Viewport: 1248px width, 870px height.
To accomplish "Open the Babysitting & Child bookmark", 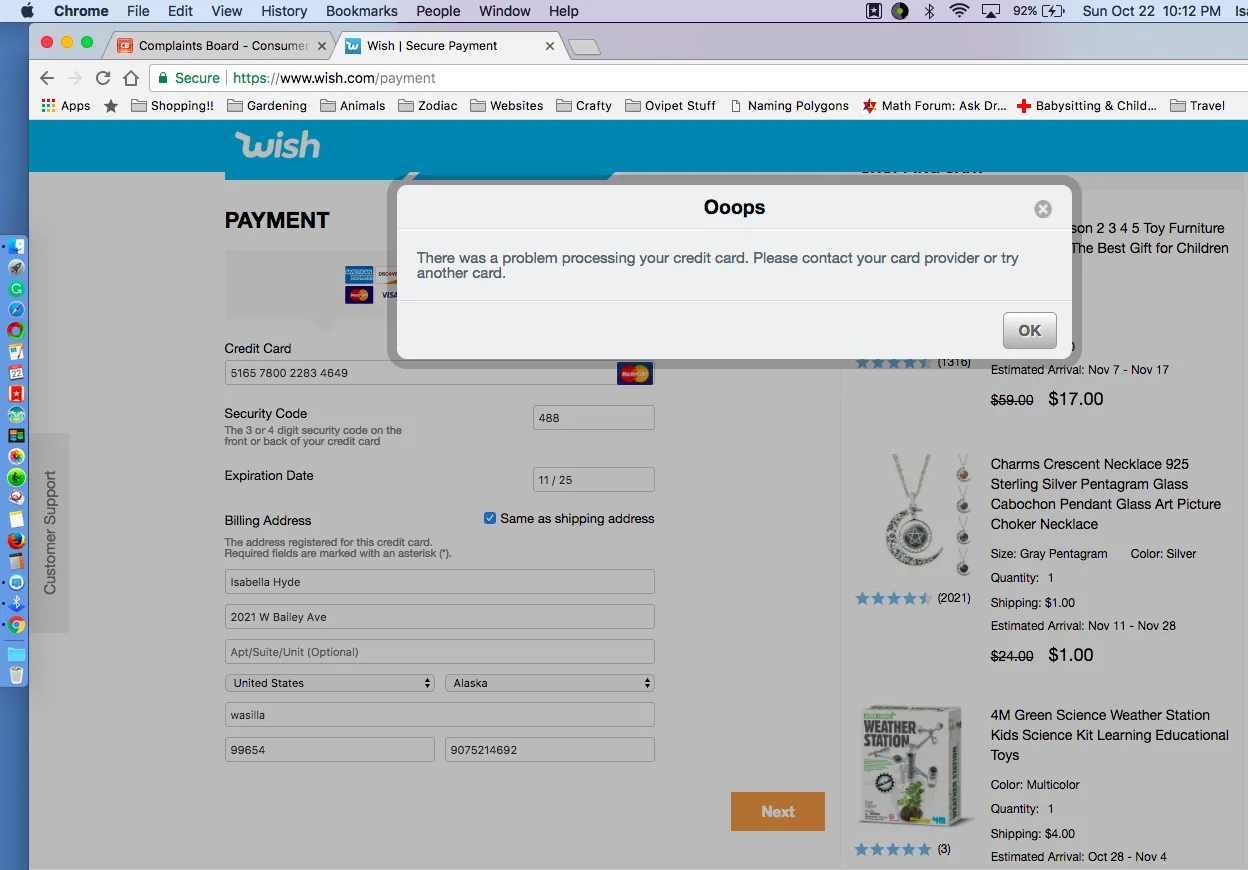I will [1087, 106].
